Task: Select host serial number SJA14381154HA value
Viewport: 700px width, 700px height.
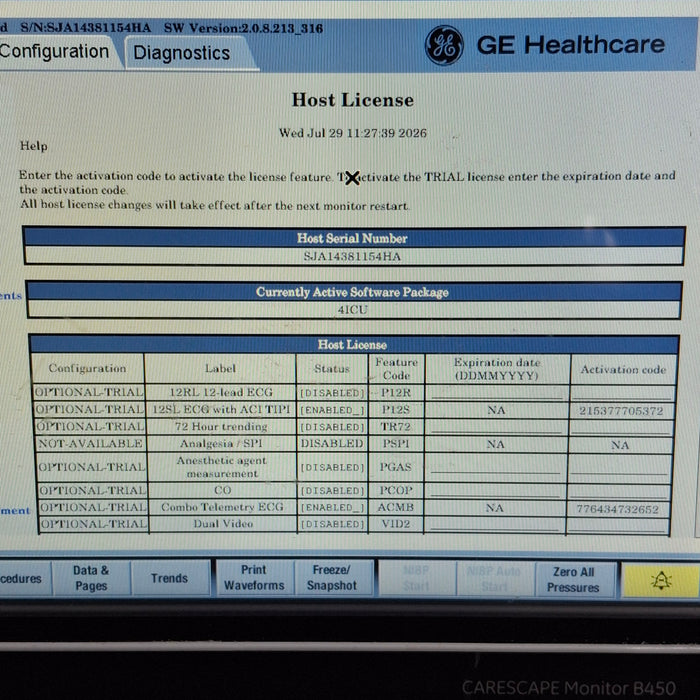Action: [352, 256]
